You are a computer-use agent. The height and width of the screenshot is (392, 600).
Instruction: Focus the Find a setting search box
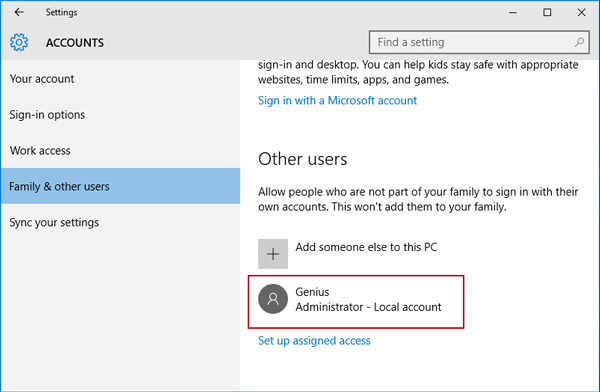[479, 42]
